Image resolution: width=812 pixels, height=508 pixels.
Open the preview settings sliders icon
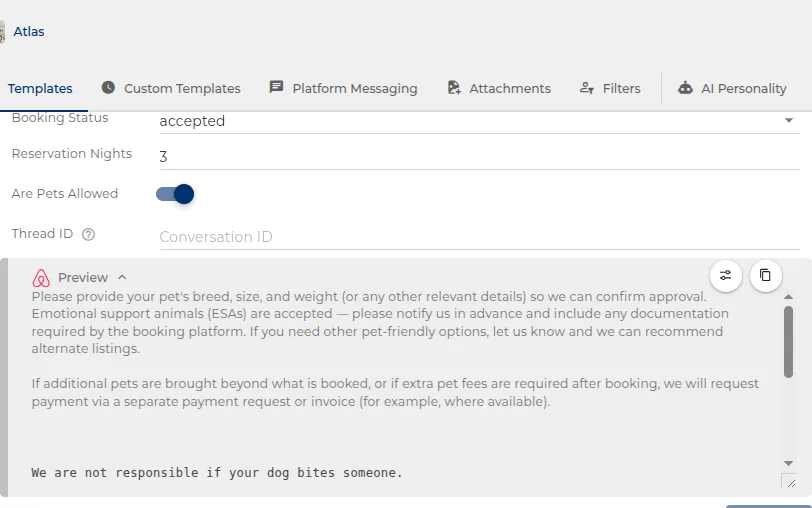(726, 275)
